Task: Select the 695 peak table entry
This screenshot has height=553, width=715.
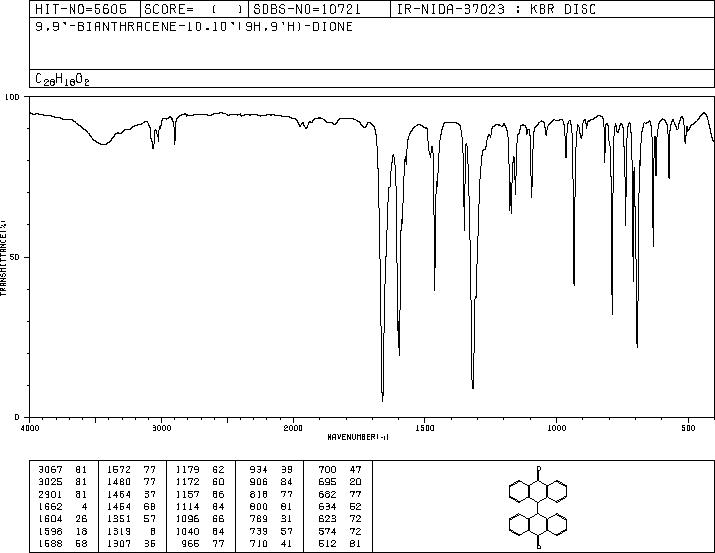Action: (x=327, y=481)
